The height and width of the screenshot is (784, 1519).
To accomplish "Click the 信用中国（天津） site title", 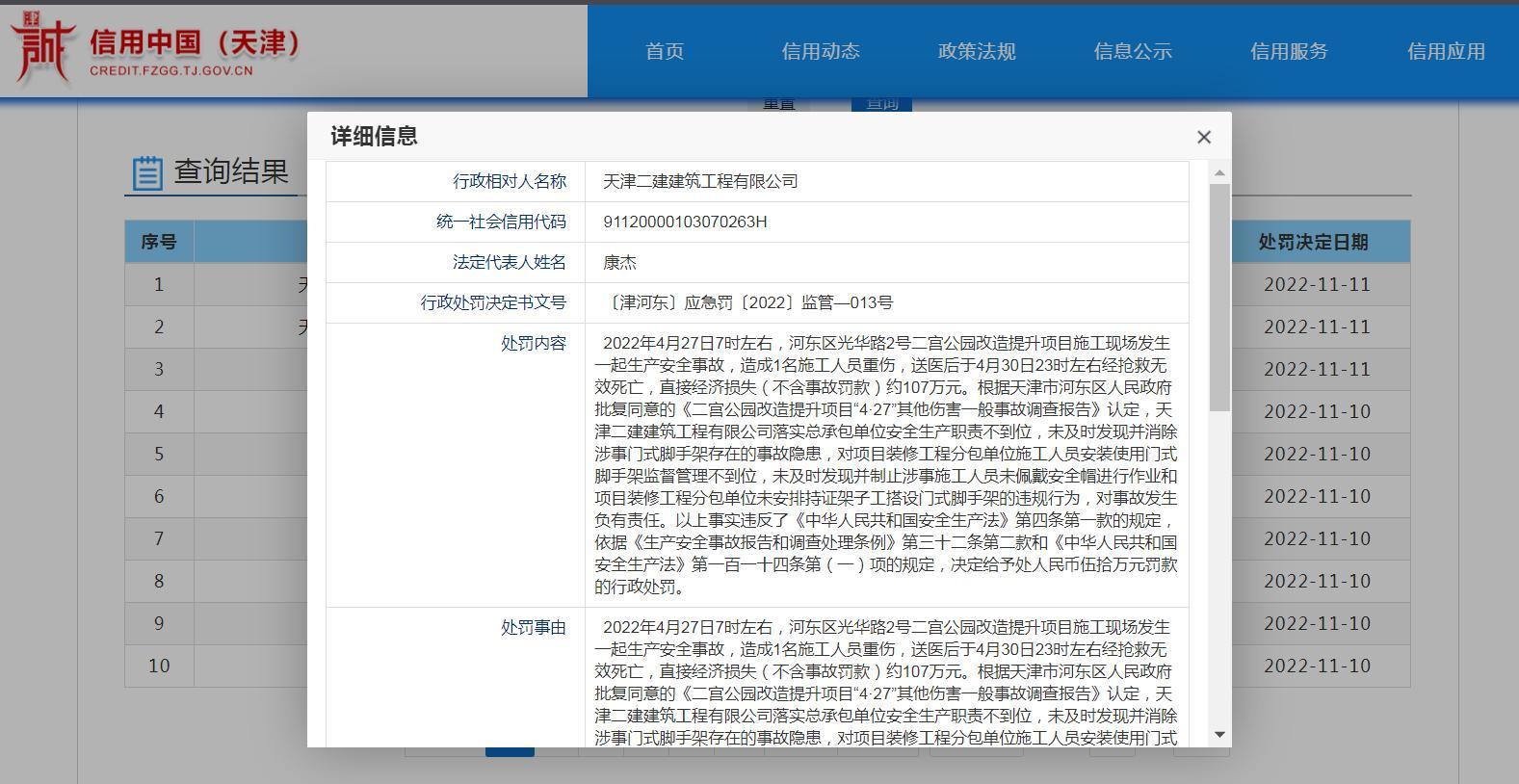I will tap(196, 42).
